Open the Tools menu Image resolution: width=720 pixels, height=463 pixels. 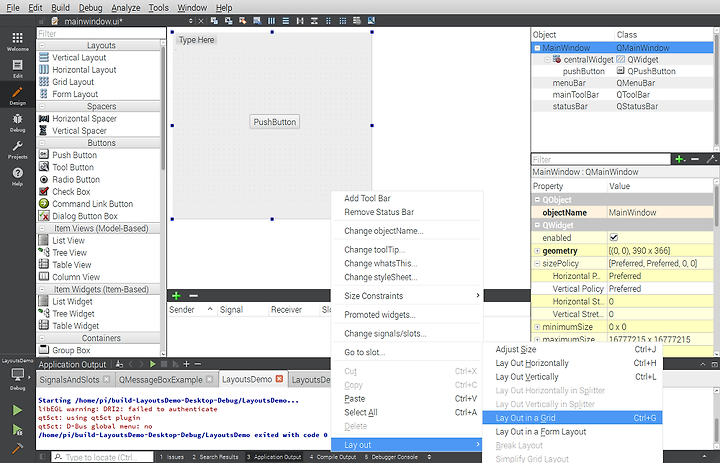158,7
